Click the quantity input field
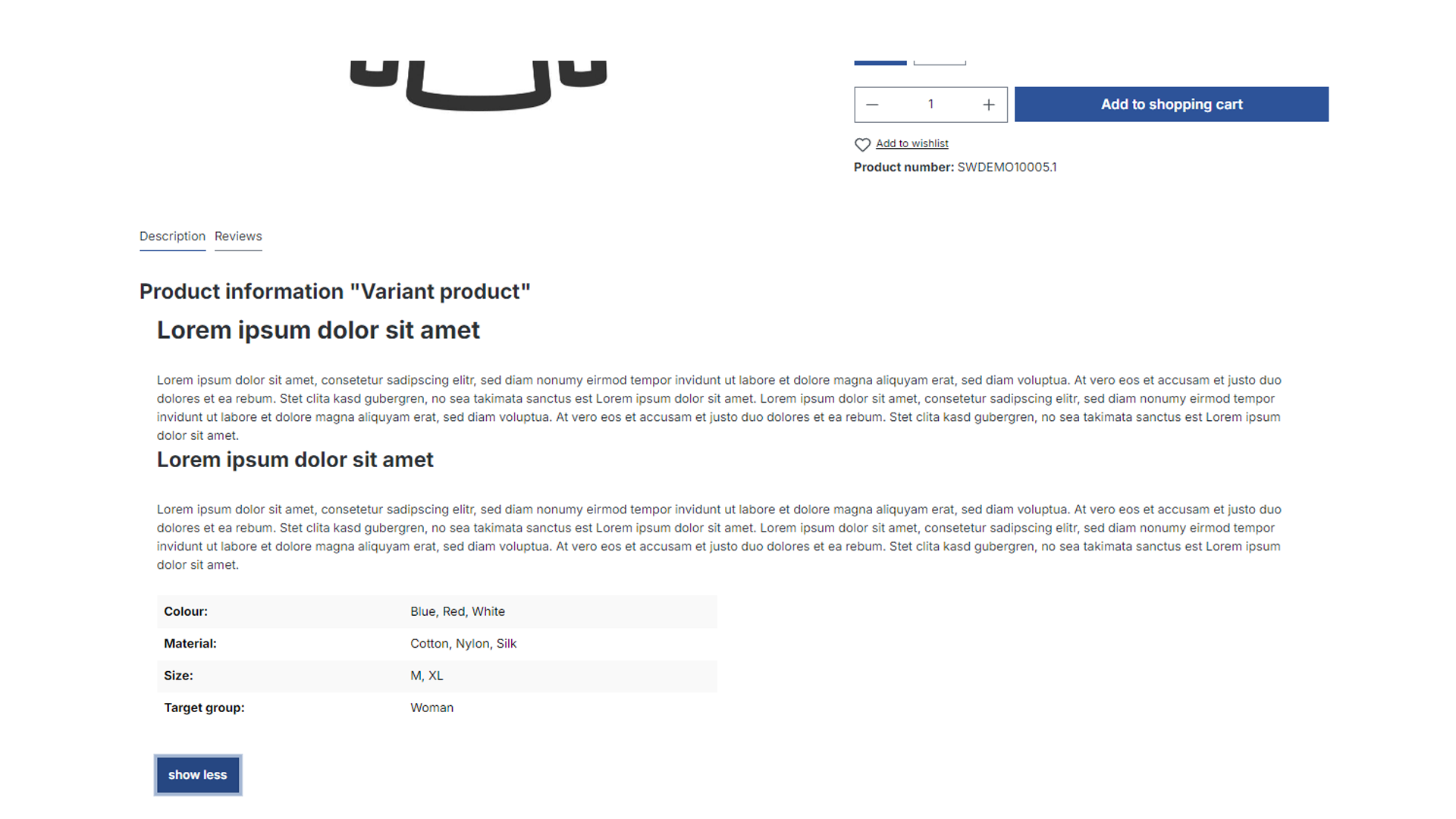 931,104
